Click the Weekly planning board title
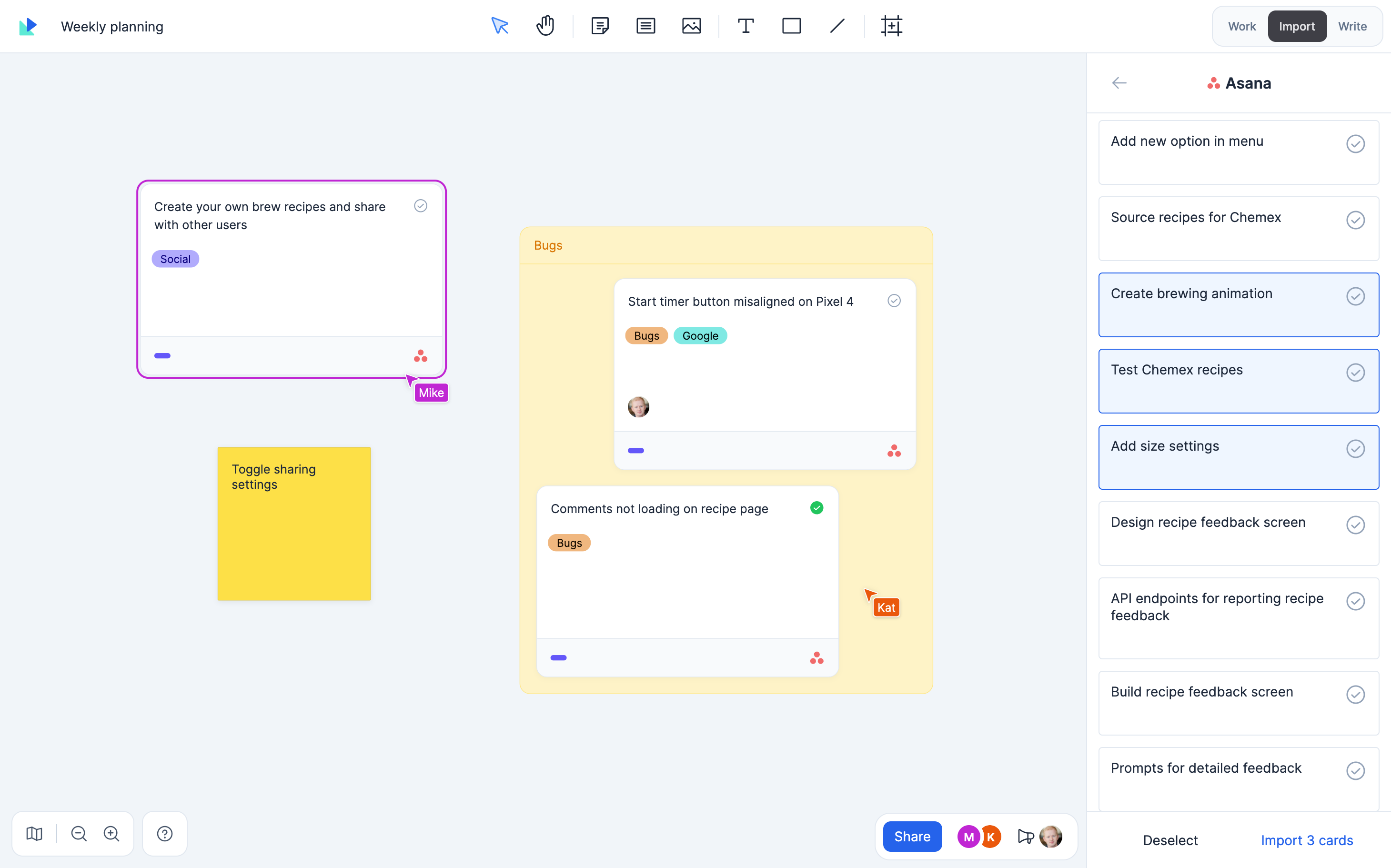Image resolution: width=1391 pixels, height=868 pixels. tap(112, 26)
